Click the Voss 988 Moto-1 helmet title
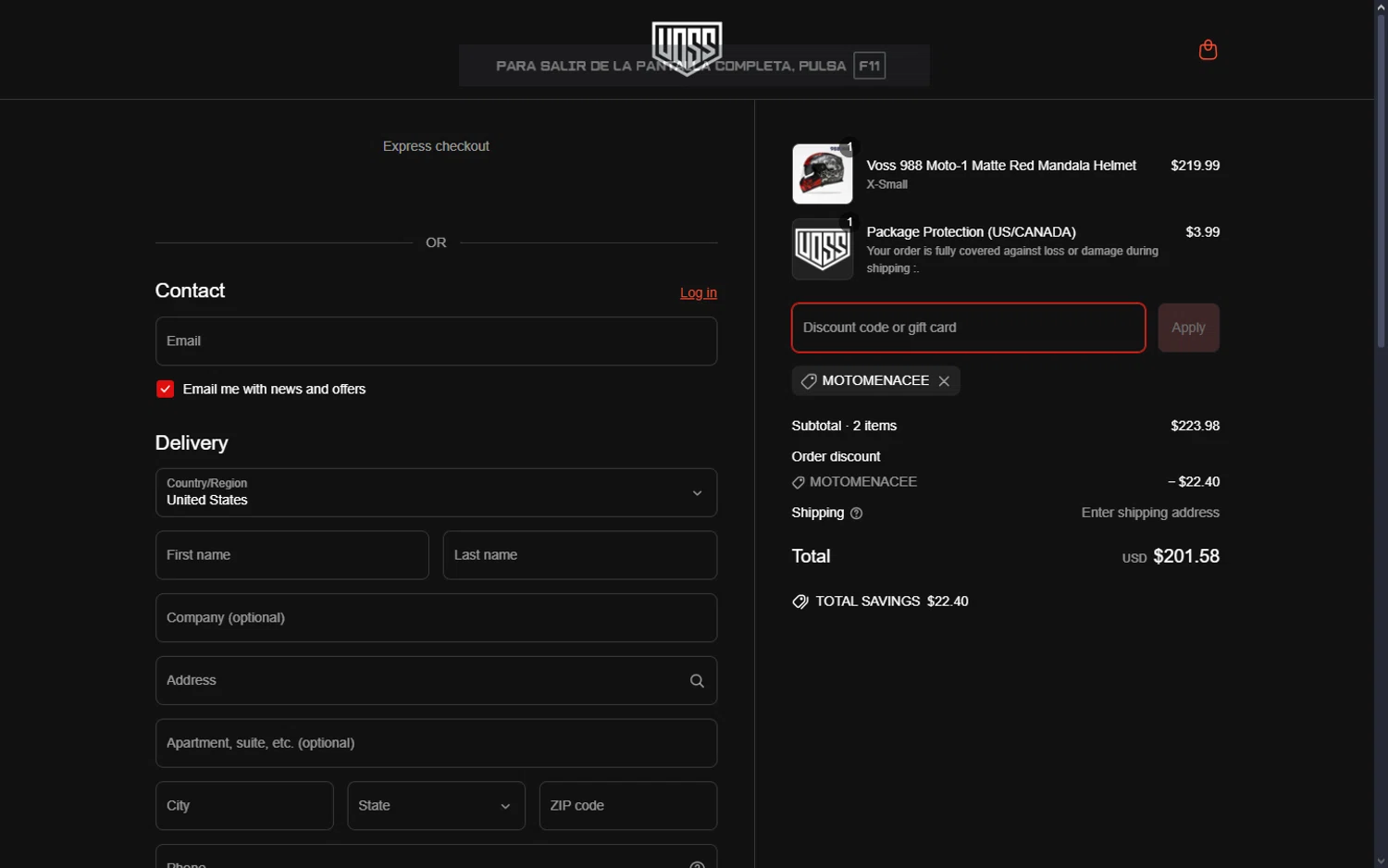 pos(1001,166)
